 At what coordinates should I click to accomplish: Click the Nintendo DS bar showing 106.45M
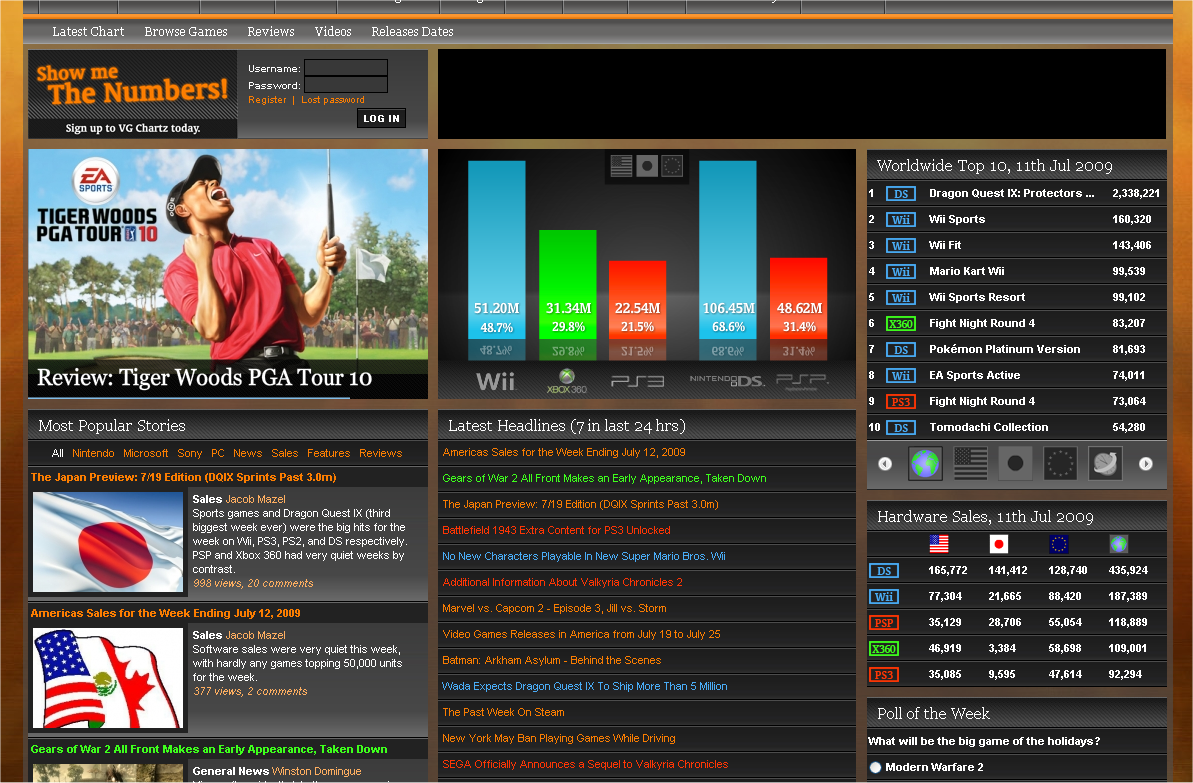(727, 250)
